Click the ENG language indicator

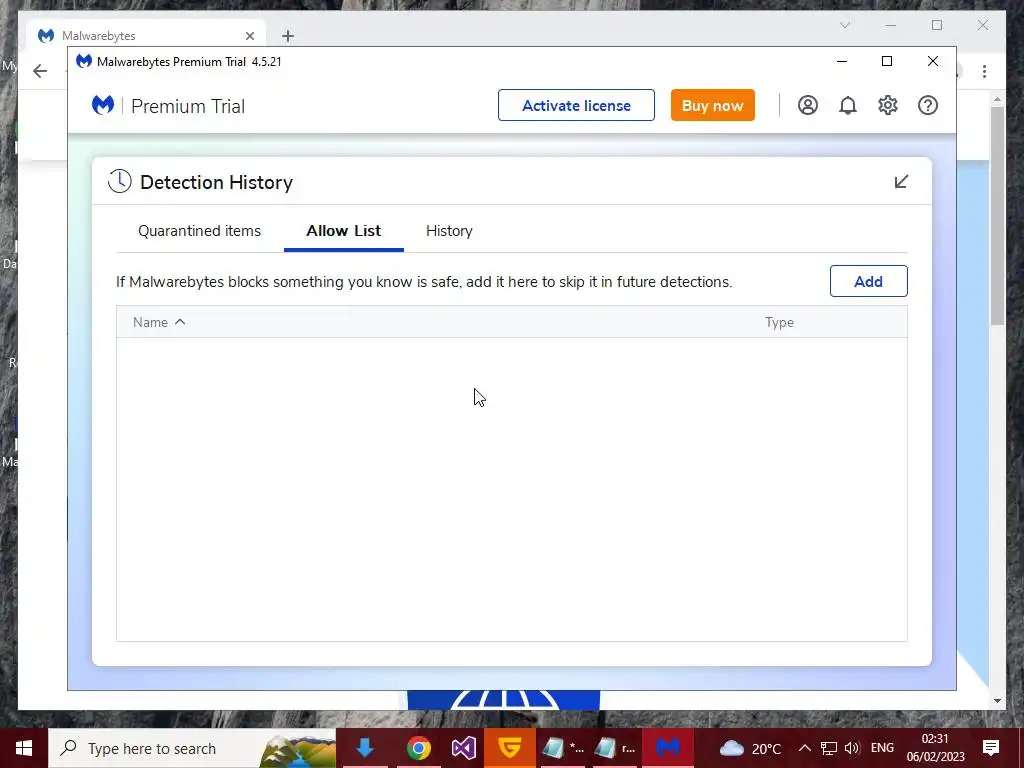click(882, 748)
